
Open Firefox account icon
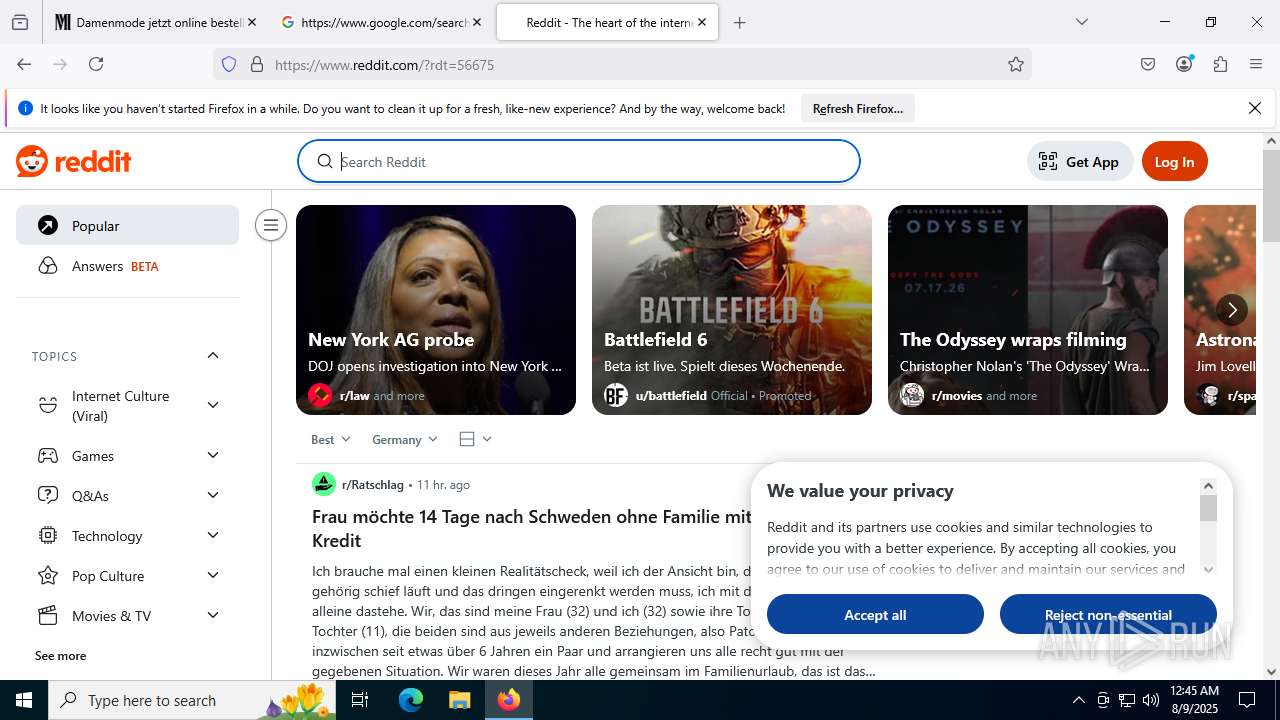pos(1184,64)
